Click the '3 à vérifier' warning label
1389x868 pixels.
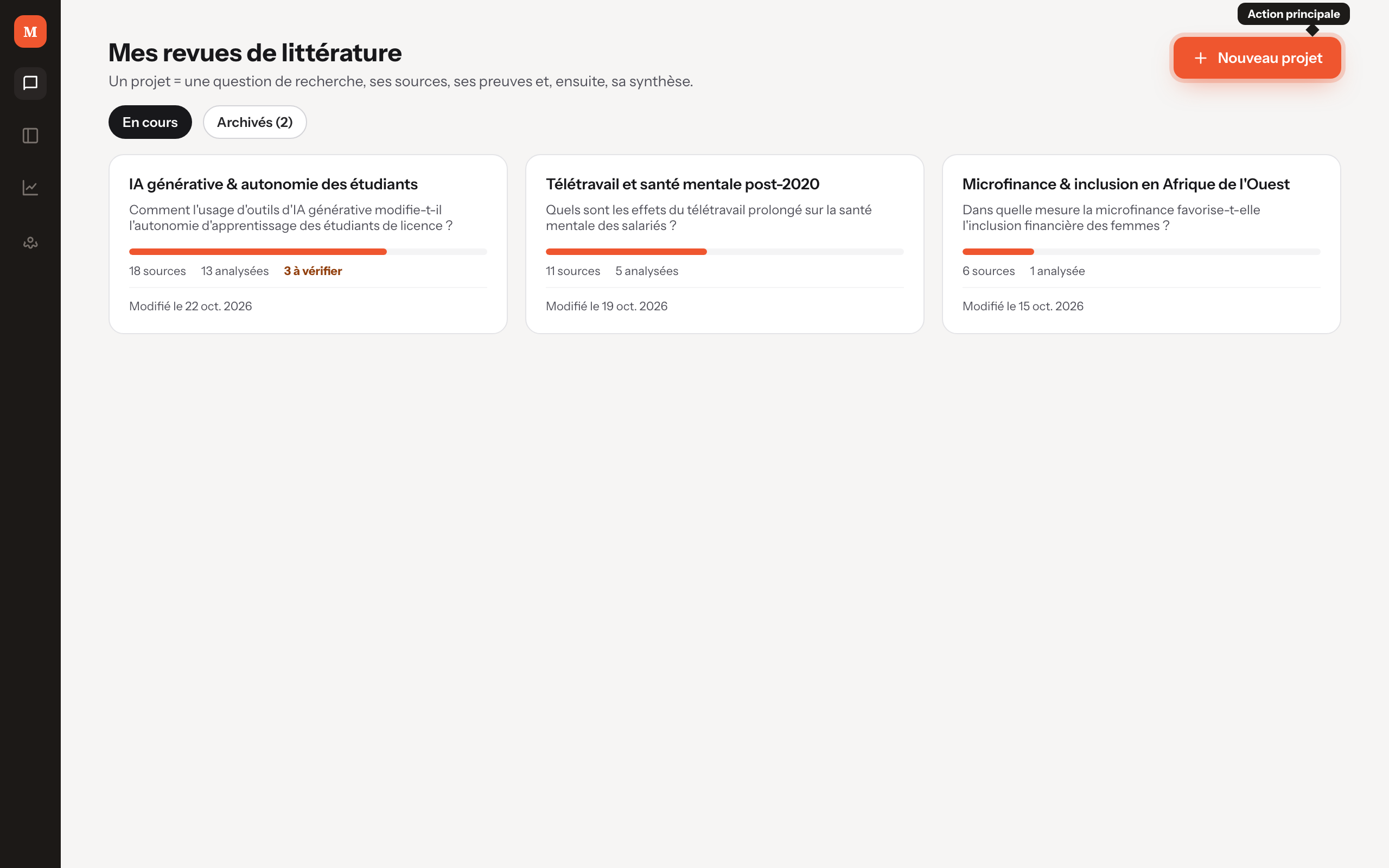pyautogui.click(x=313, y=271)
